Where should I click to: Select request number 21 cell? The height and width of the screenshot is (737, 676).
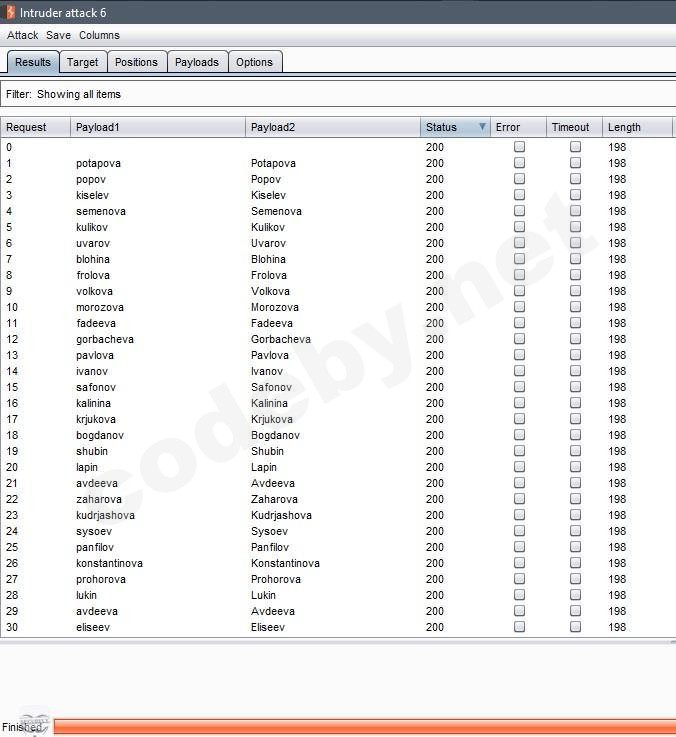(12, 483)
